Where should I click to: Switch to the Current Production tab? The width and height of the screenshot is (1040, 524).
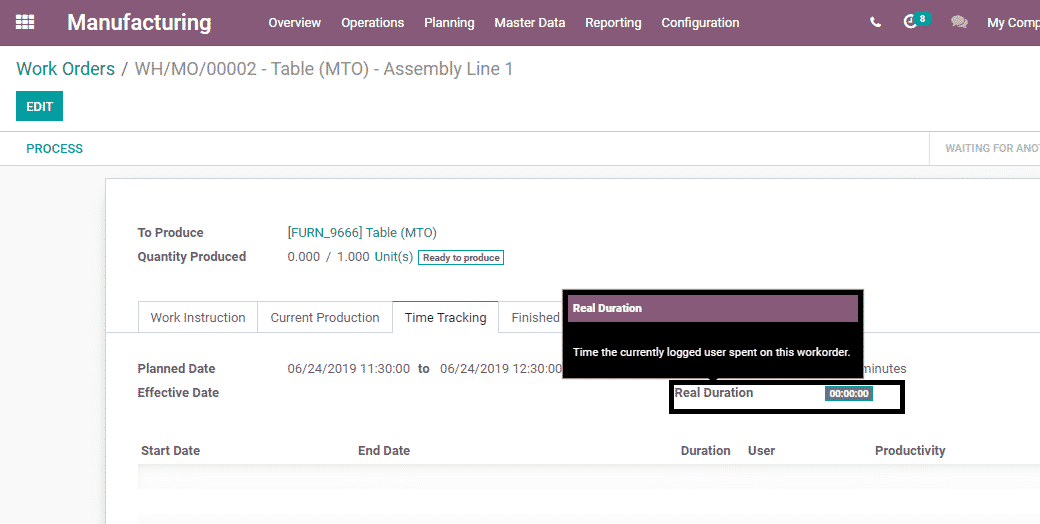(x=325, y=318)
